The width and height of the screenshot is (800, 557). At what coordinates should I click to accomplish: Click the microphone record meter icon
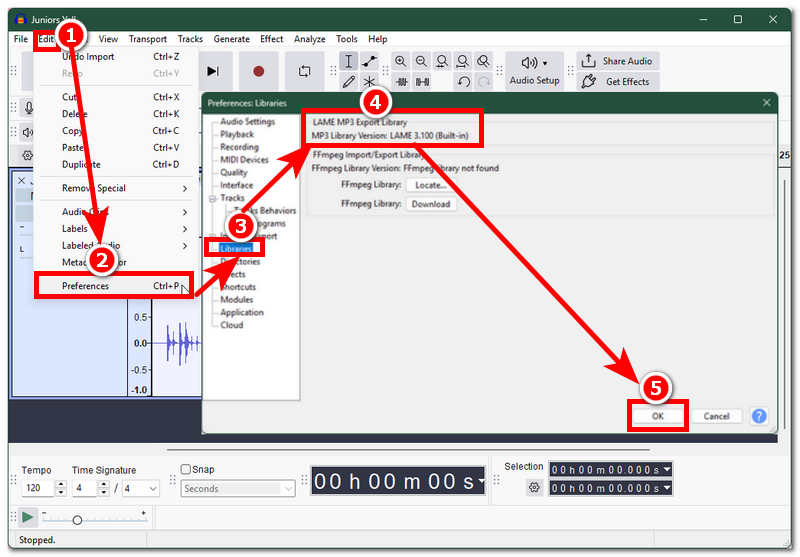pyautogui.click(x=29, y=108)
